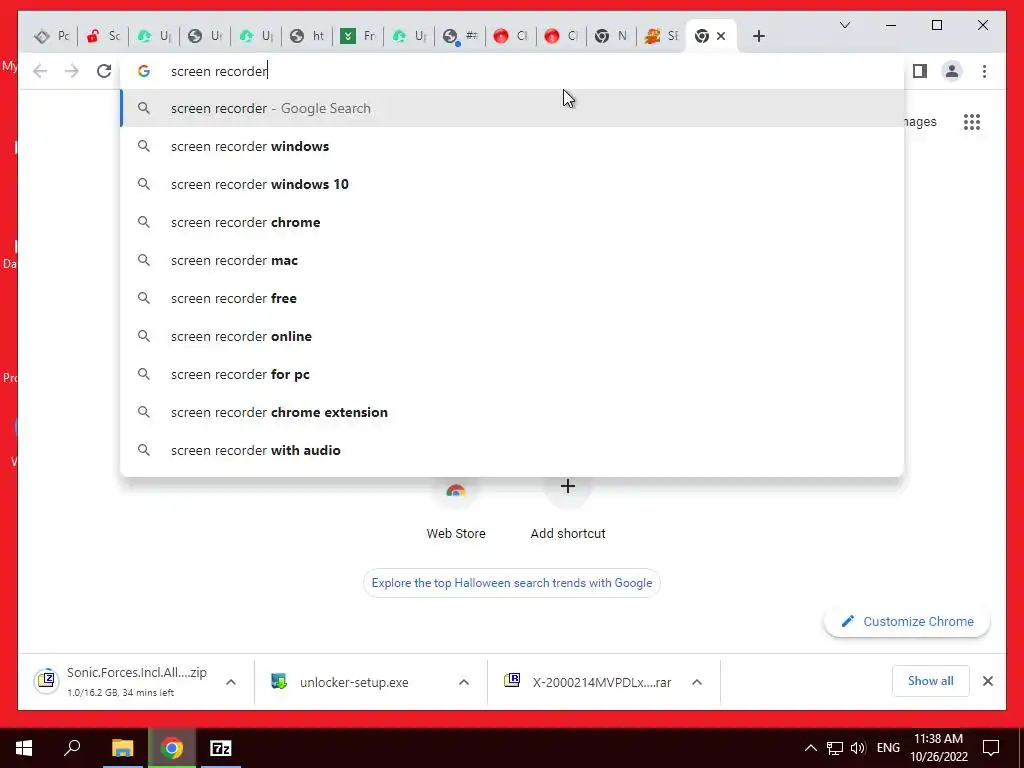
Task: Open a new tab with plus button
Action: point(758,37)
